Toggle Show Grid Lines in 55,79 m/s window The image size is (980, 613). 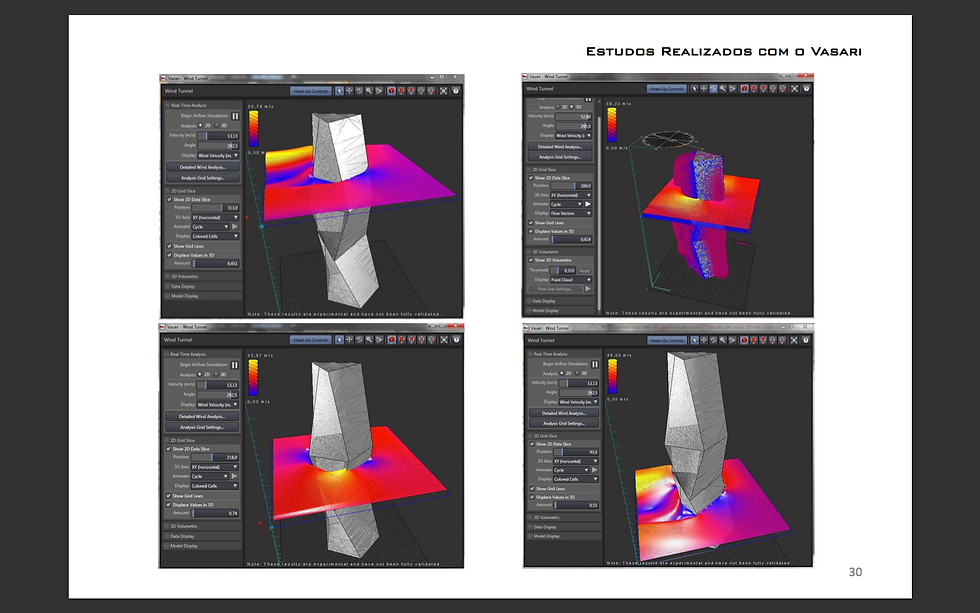[169, 246]
